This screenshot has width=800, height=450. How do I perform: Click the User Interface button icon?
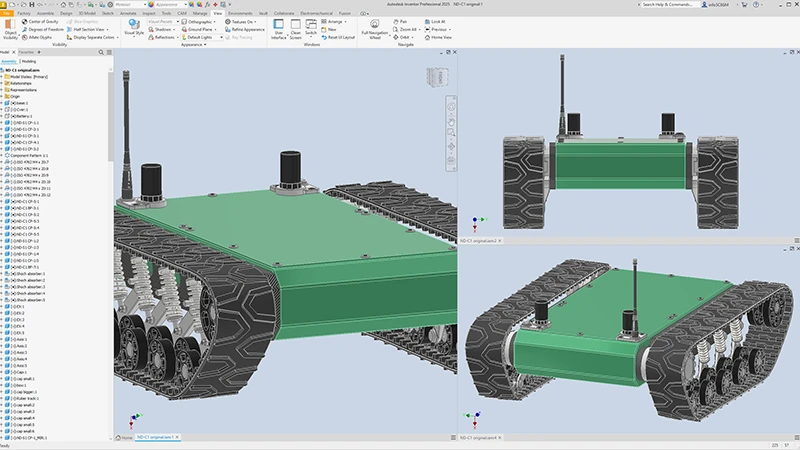279,26
